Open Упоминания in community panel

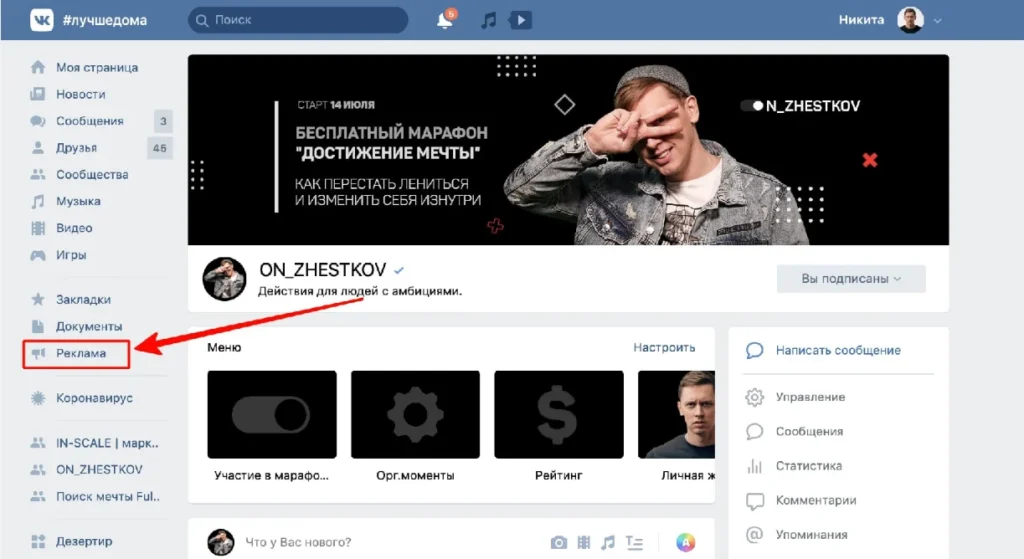[812, 535]
